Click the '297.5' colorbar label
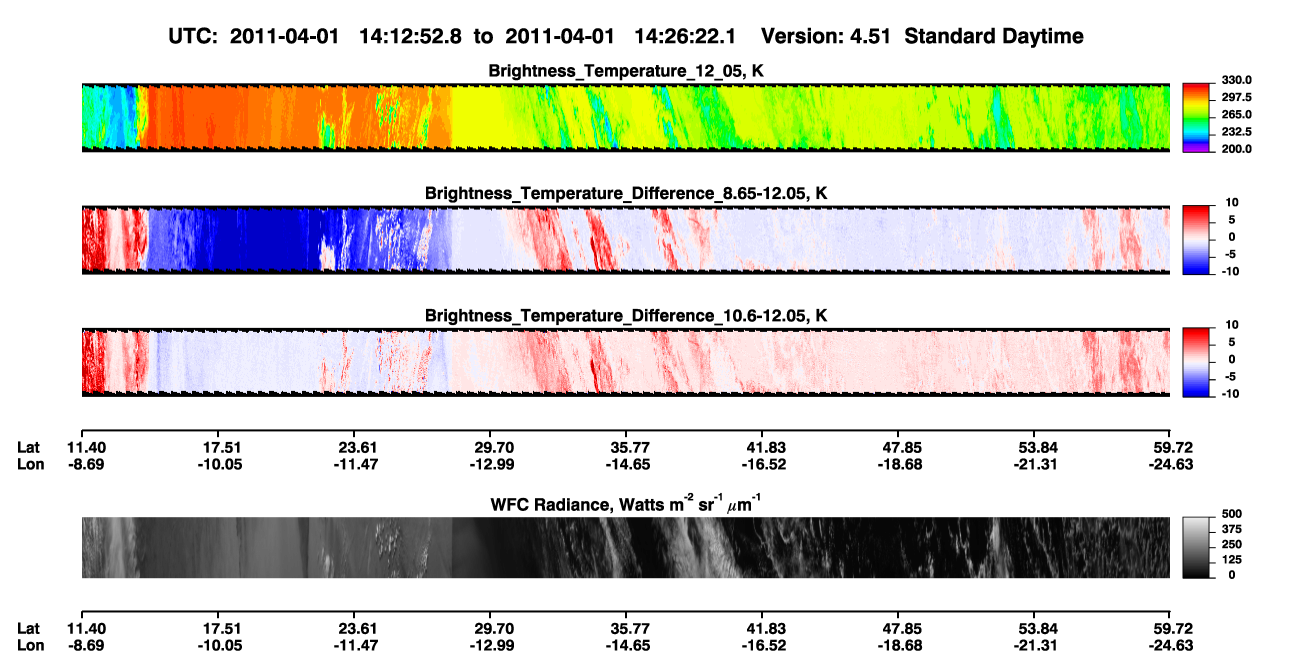1300x667 pixels. tap(1237, 97)
